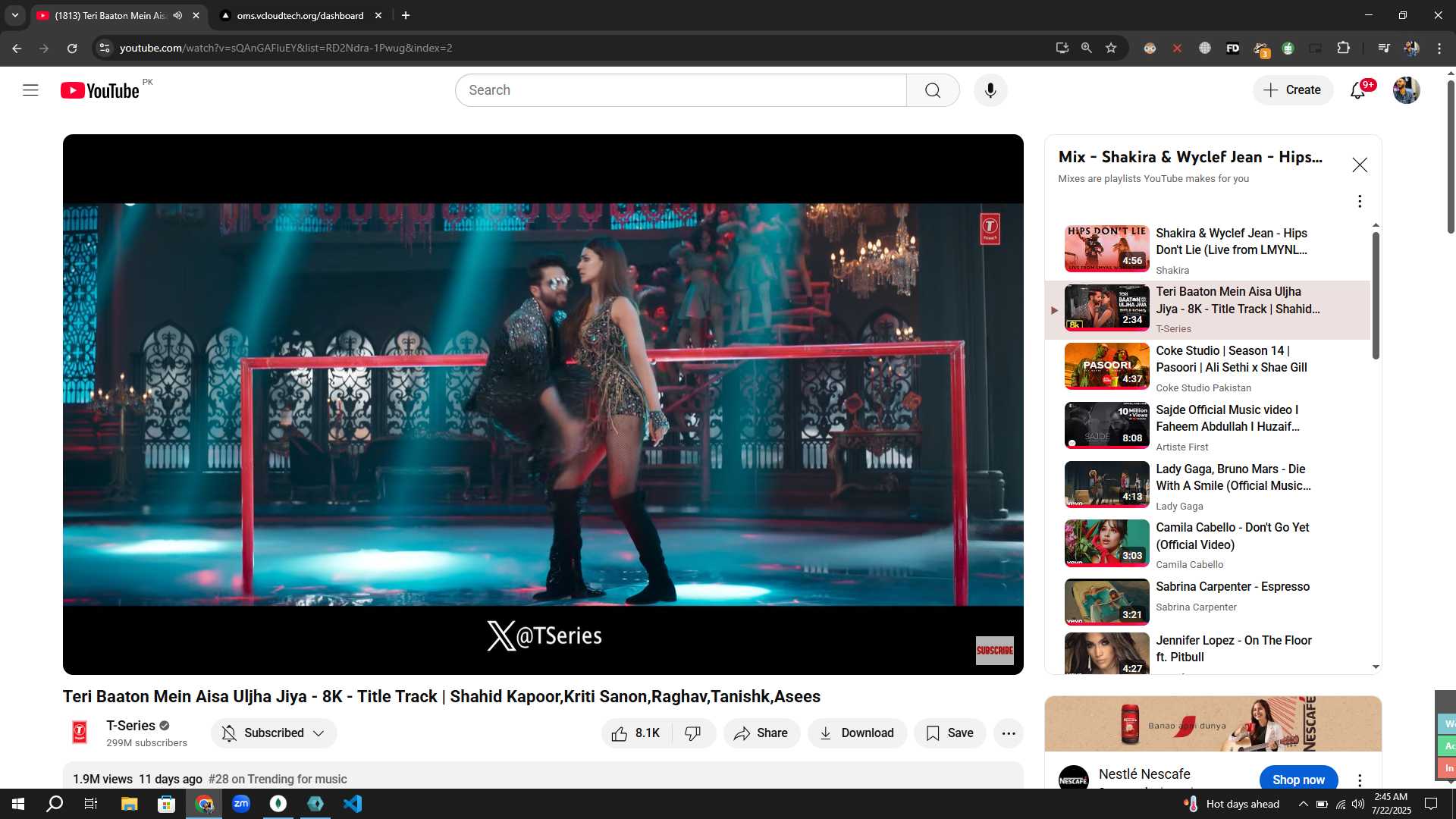Play Camila Cabello Don't Go Yet
Viewport: 1456px width, 819px height.
click(1207, 545)
